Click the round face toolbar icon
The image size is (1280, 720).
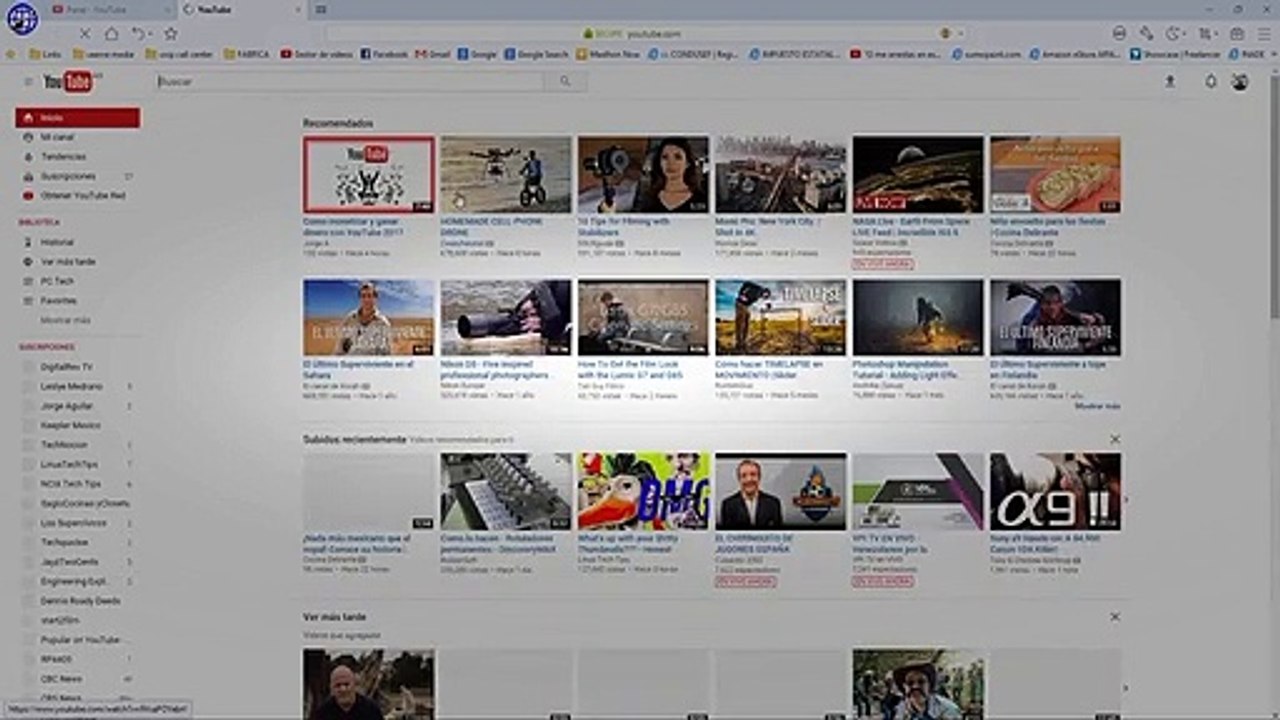click(1119, 33)
